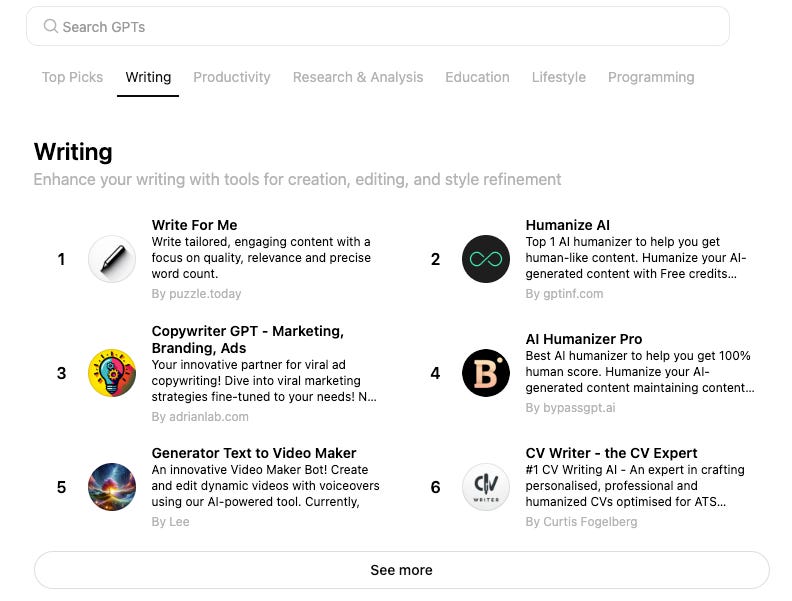
Task: Focus the Search GPTs field
Action: point(378,26)
